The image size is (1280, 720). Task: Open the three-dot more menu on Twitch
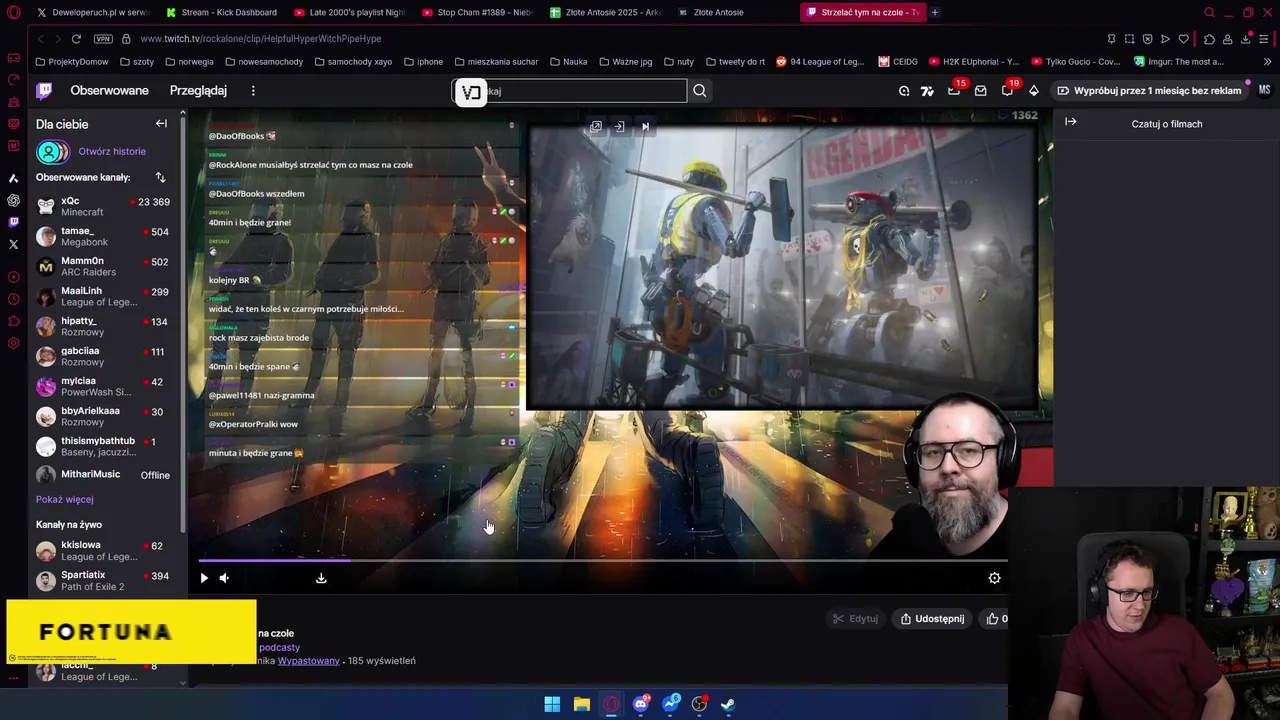(x=253, y=90)
